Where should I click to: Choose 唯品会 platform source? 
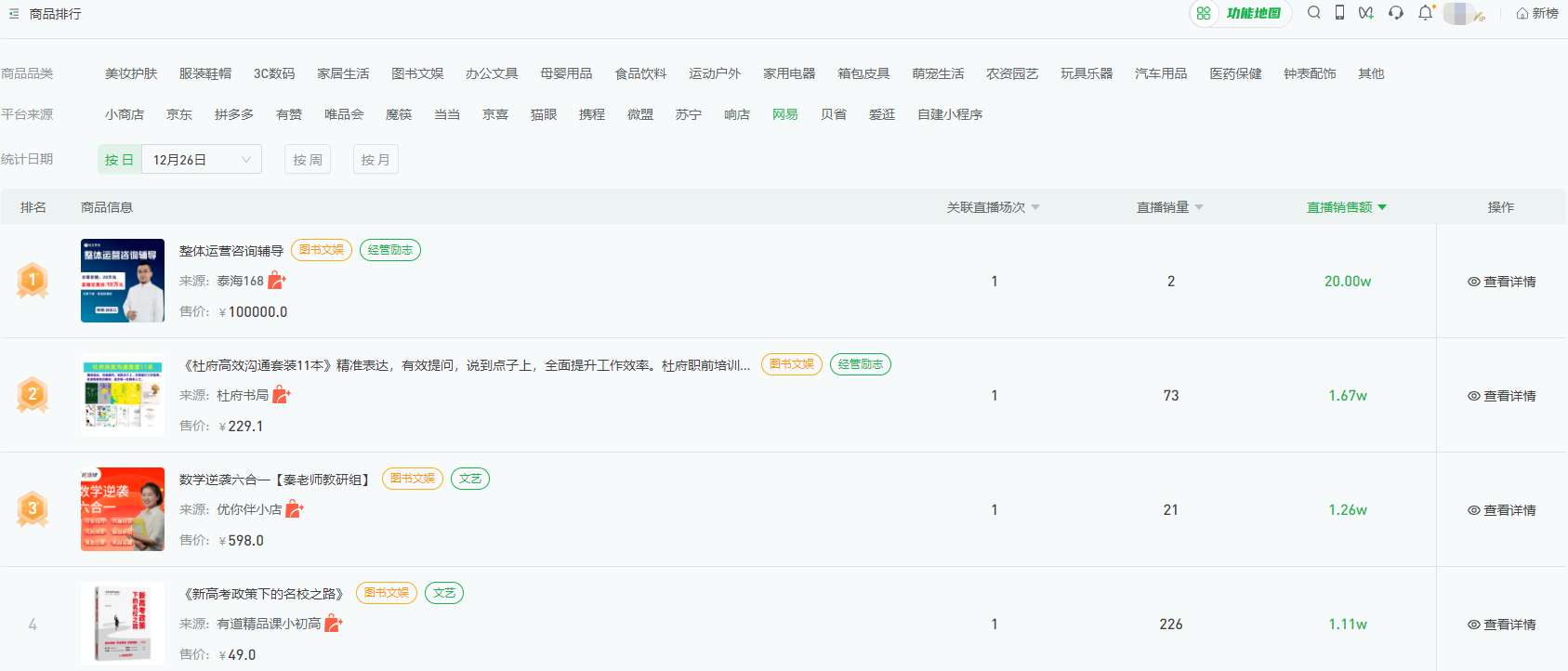tap(344, 114)
